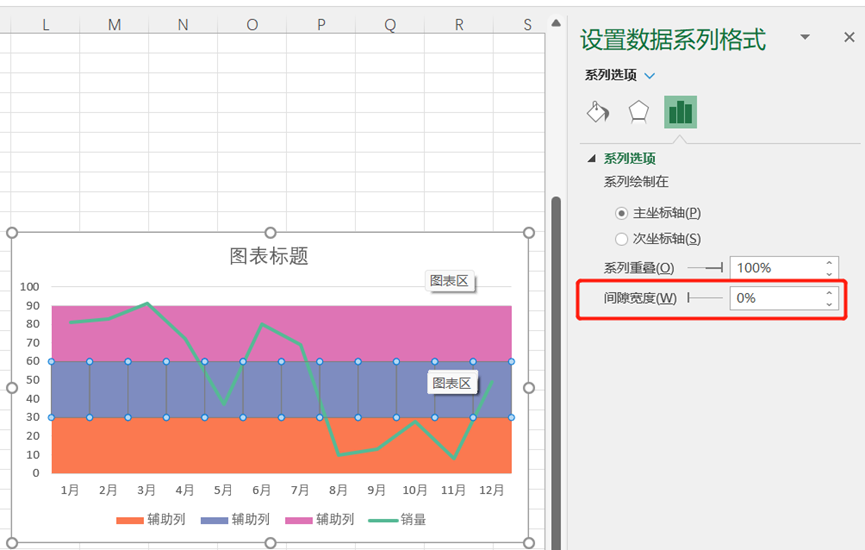Click the vertical scrollbar thumb
865x550 pixels.
(556, 372)
